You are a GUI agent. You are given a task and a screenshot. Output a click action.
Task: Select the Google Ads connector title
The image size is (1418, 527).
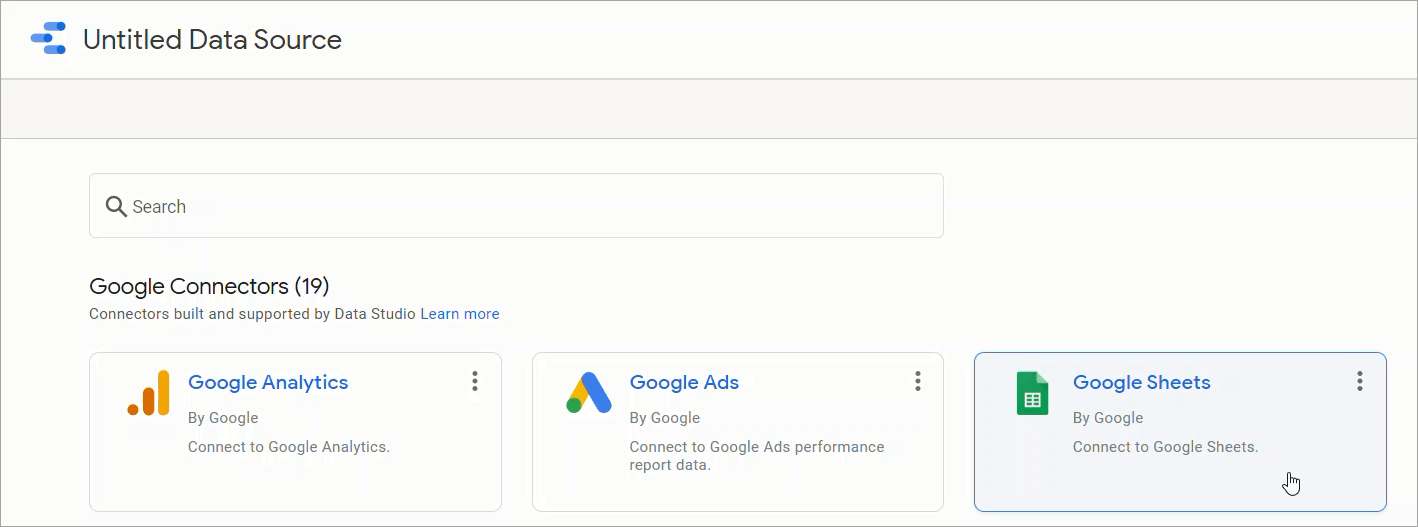(x=684, y=382)
